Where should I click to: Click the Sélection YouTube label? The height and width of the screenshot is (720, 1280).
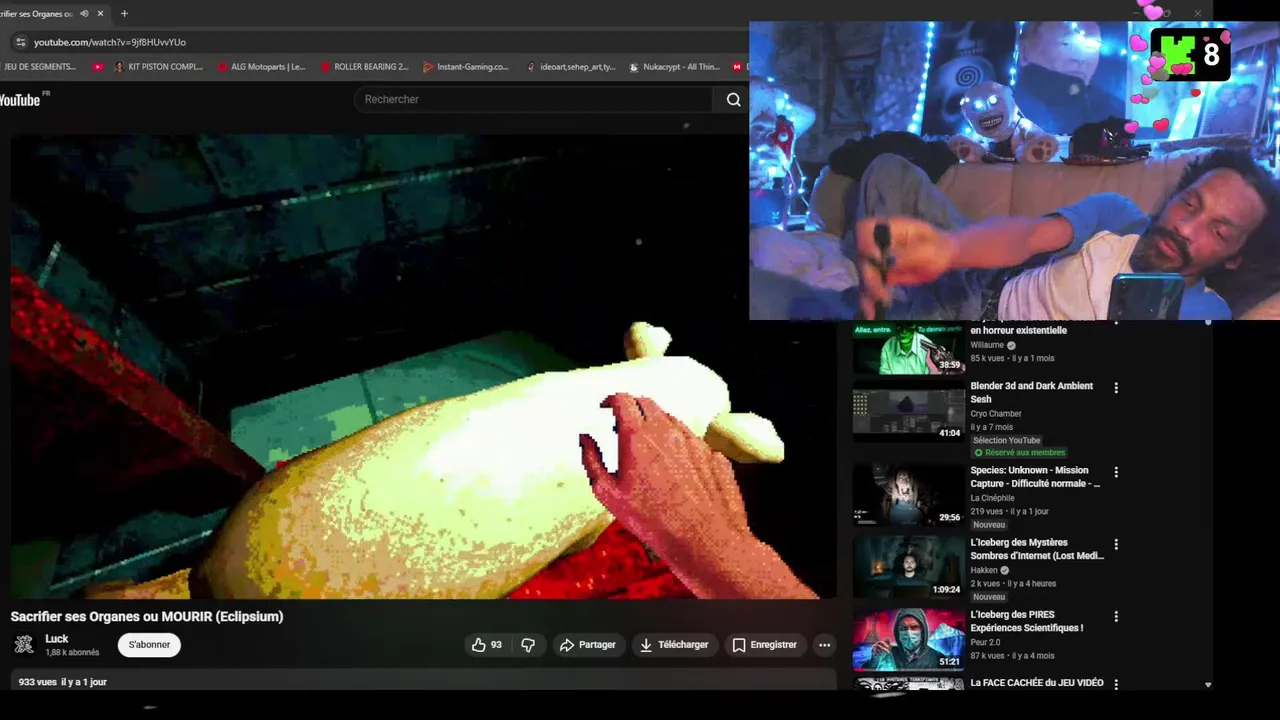[x=1006, y=440]
